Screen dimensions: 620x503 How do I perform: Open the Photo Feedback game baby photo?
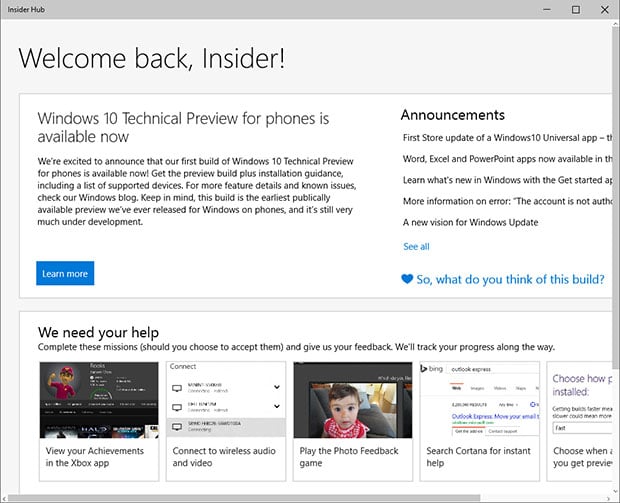pos(353,400)
